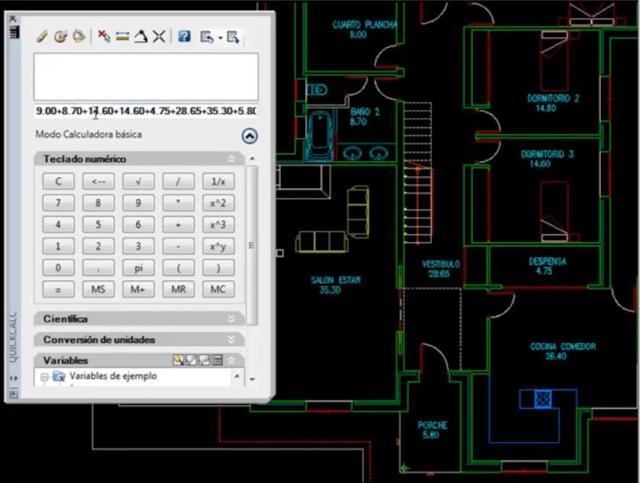640x483 pixels.
Task: Click the number 0 key
Action: tap(58, 268)
